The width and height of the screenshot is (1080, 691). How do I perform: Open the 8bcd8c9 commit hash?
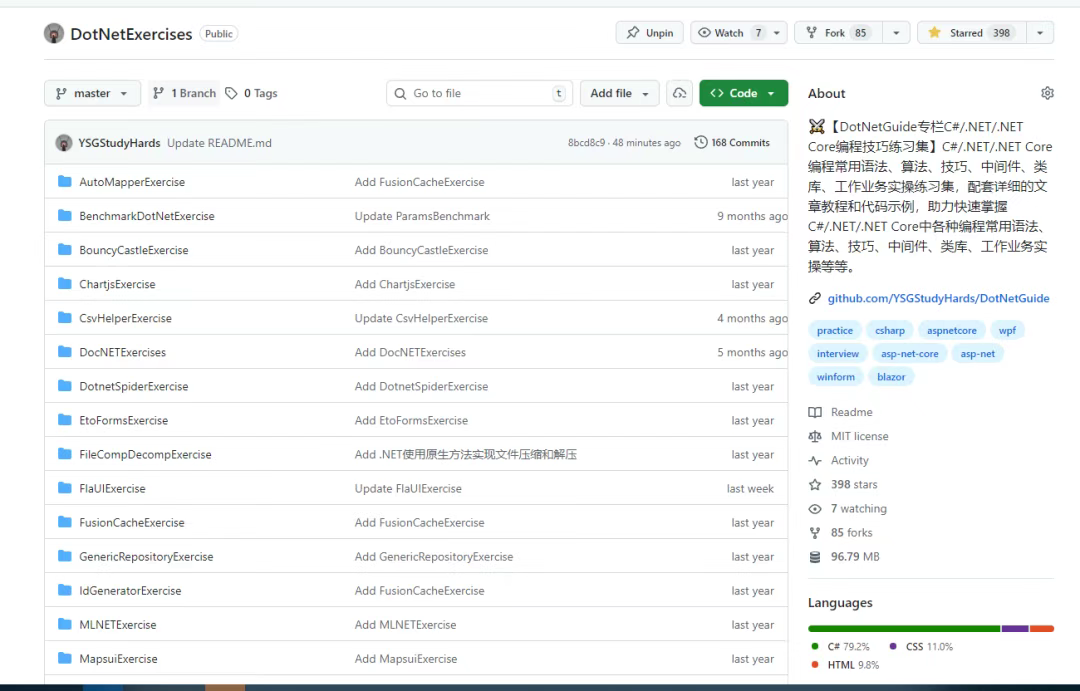pos(586,143)
